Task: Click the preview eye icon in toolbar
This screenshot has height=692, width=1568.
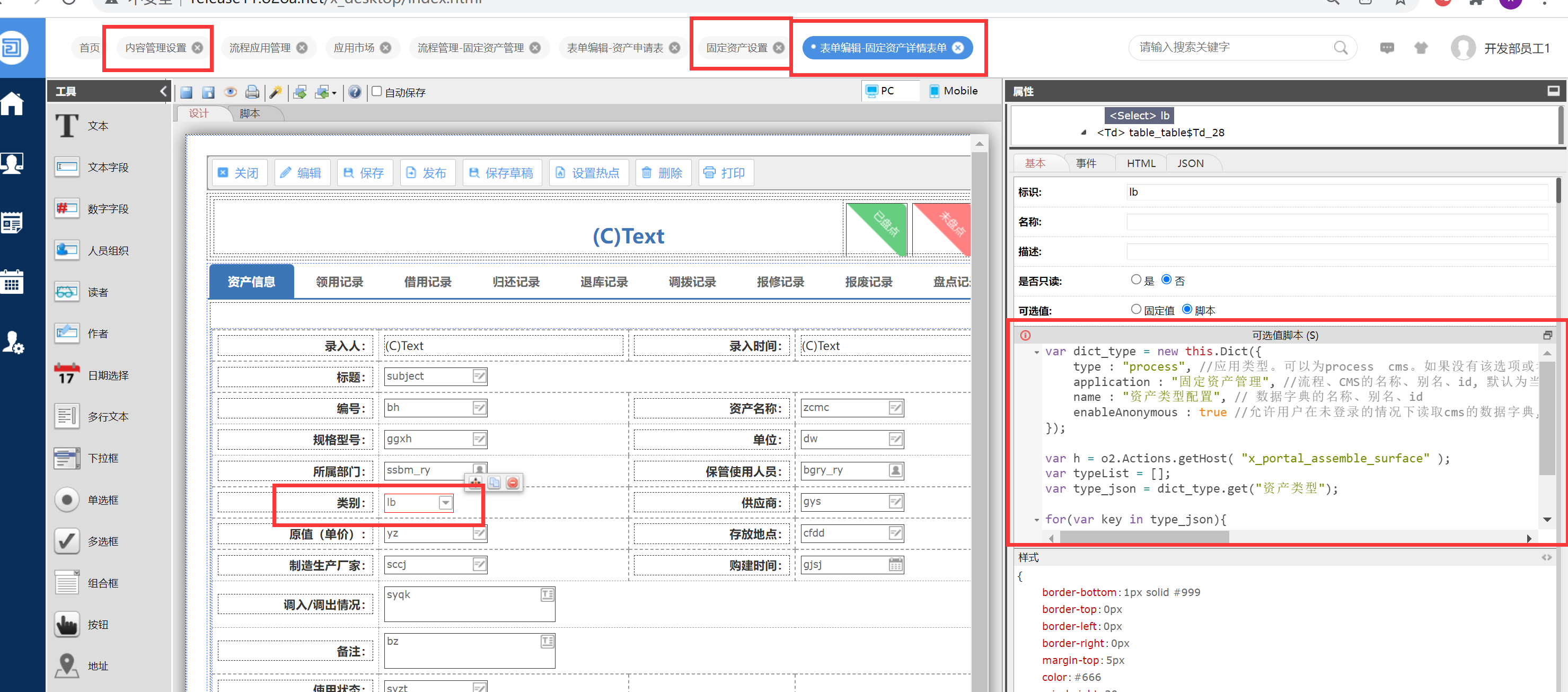Action: point(230,92)
